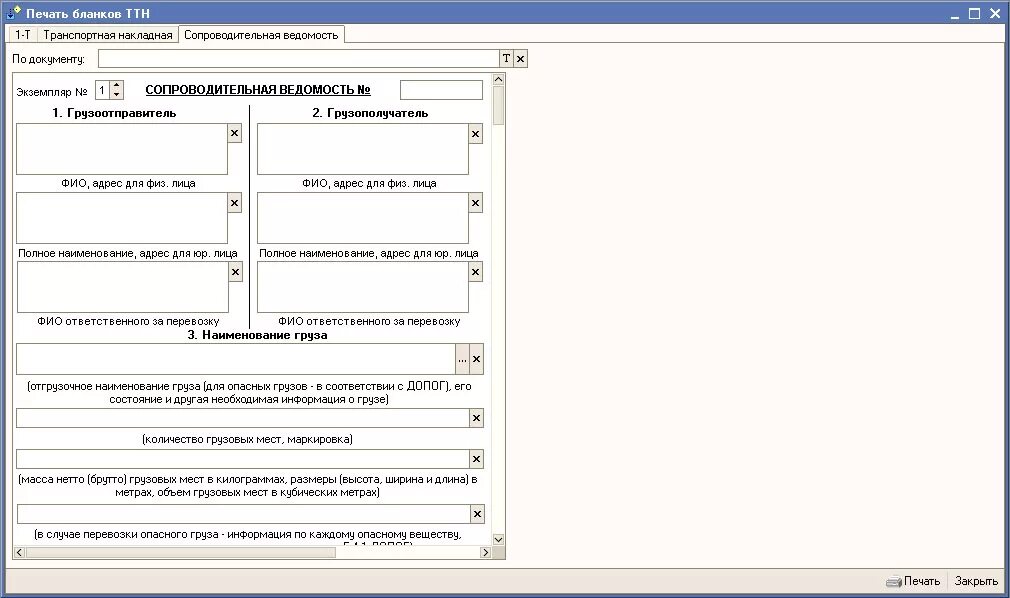
Task: Maximize the Печать бланков ТТН window
Action: pos(975,14)
